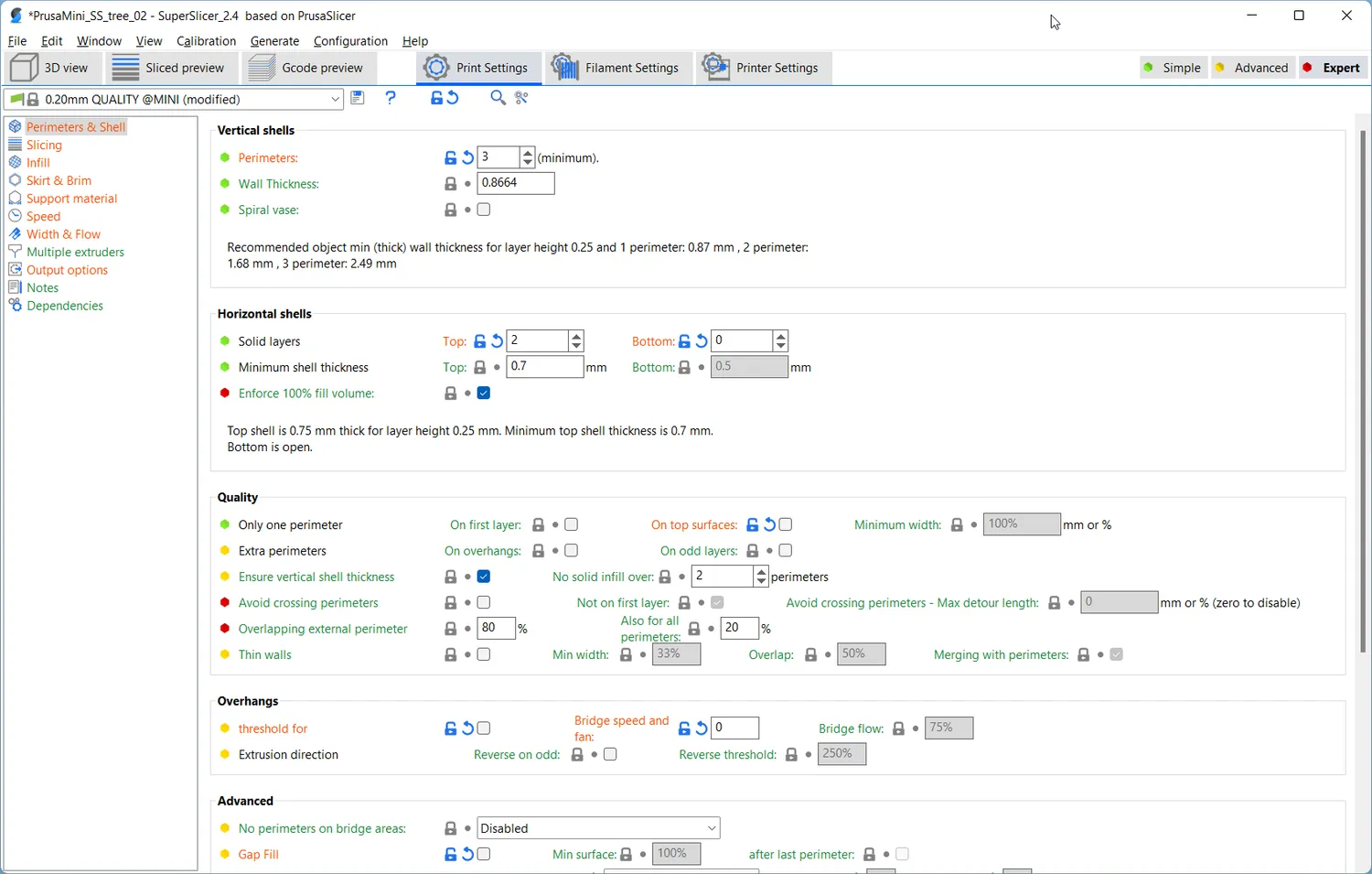Click lock icon beside Enforce 100% fill volume

point(450,394)
